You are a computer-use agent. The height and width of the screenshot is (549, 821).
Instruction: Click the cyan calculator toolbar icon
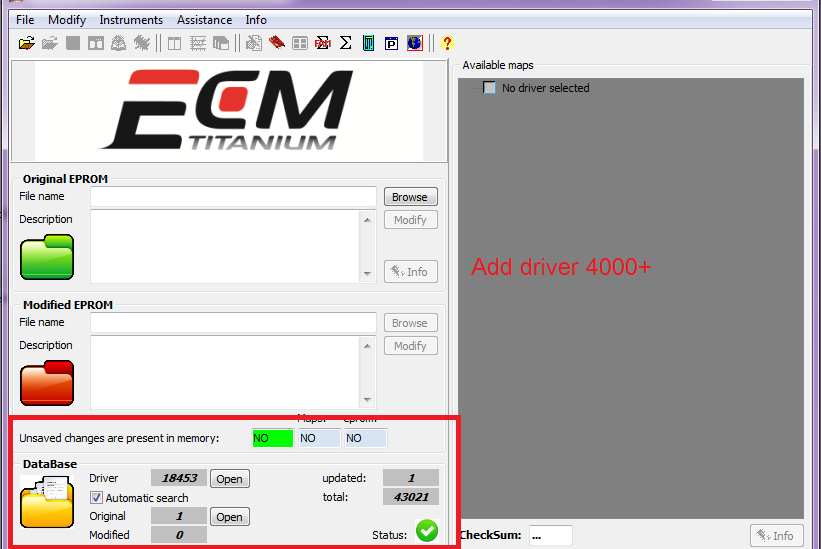click(369, 43)
